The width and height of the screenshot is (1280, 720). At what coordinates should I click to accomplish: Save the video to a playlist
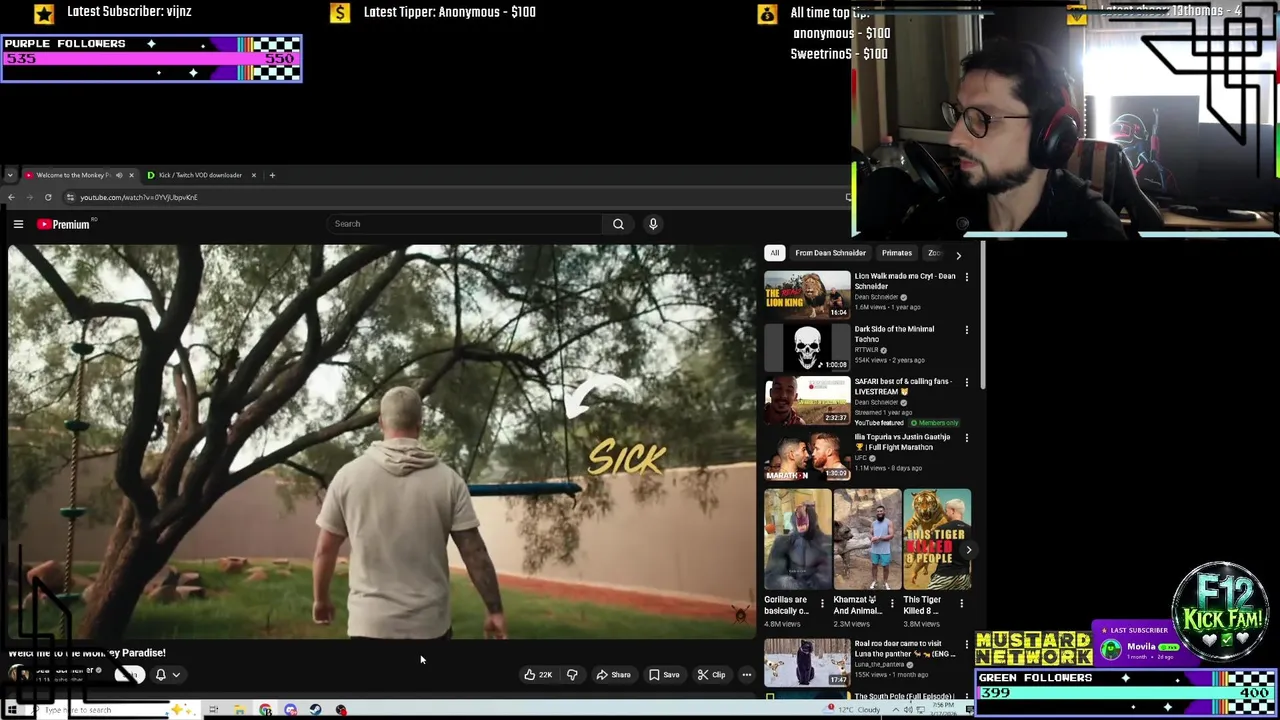pos(664,675)
